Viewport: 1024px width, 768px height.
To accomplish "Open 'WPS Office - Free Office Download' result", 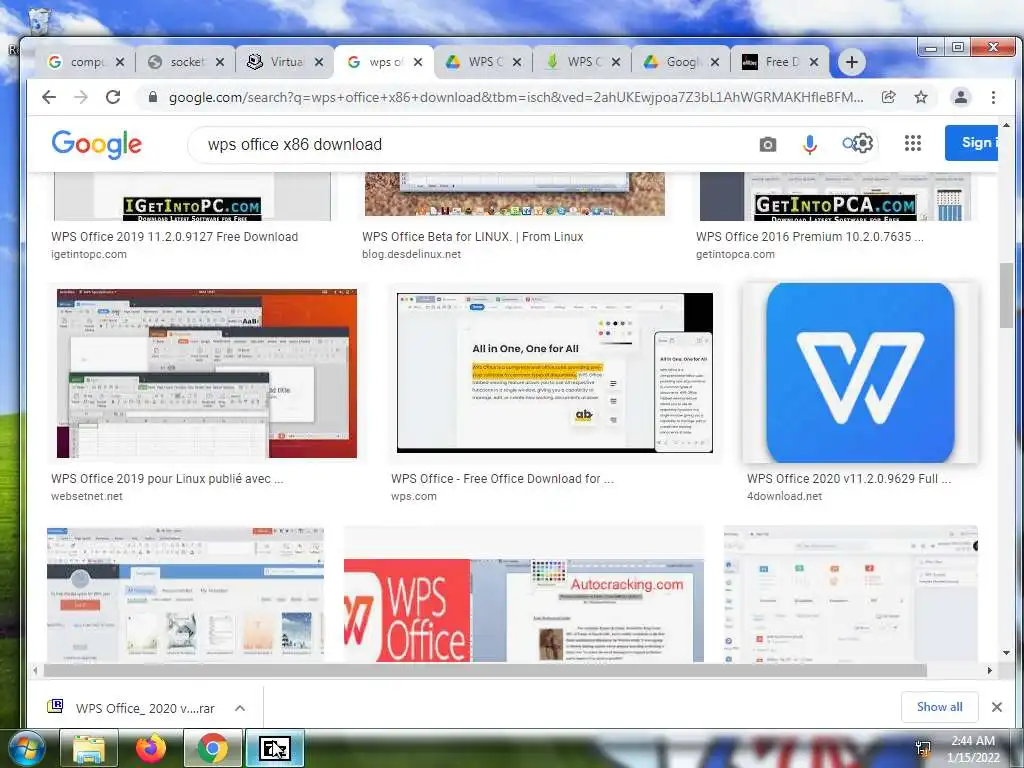I will (x=502, y=478).
